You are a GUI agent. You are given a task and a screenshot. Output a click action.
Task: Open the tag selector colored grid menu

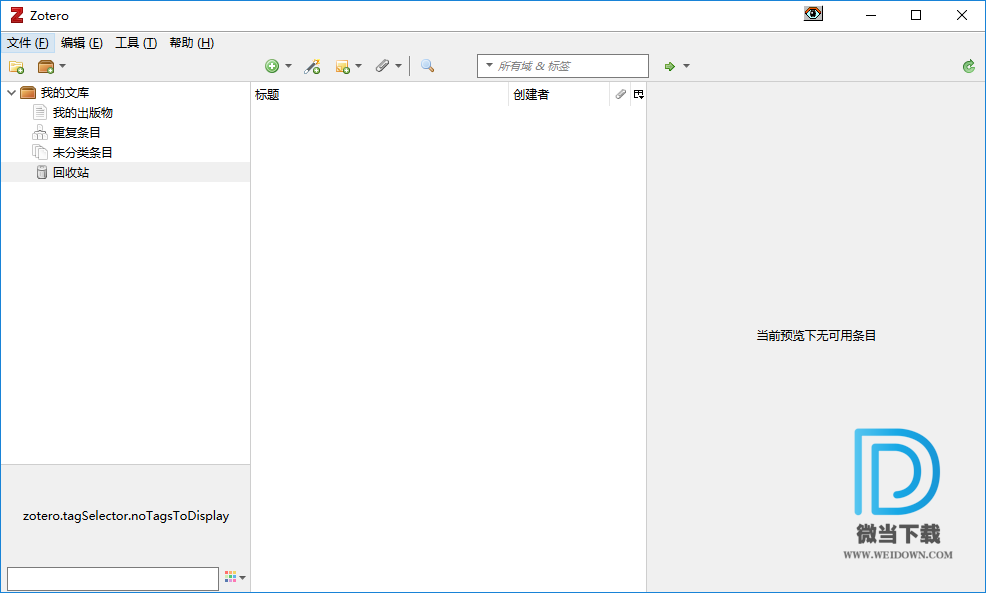click(235, 577)
